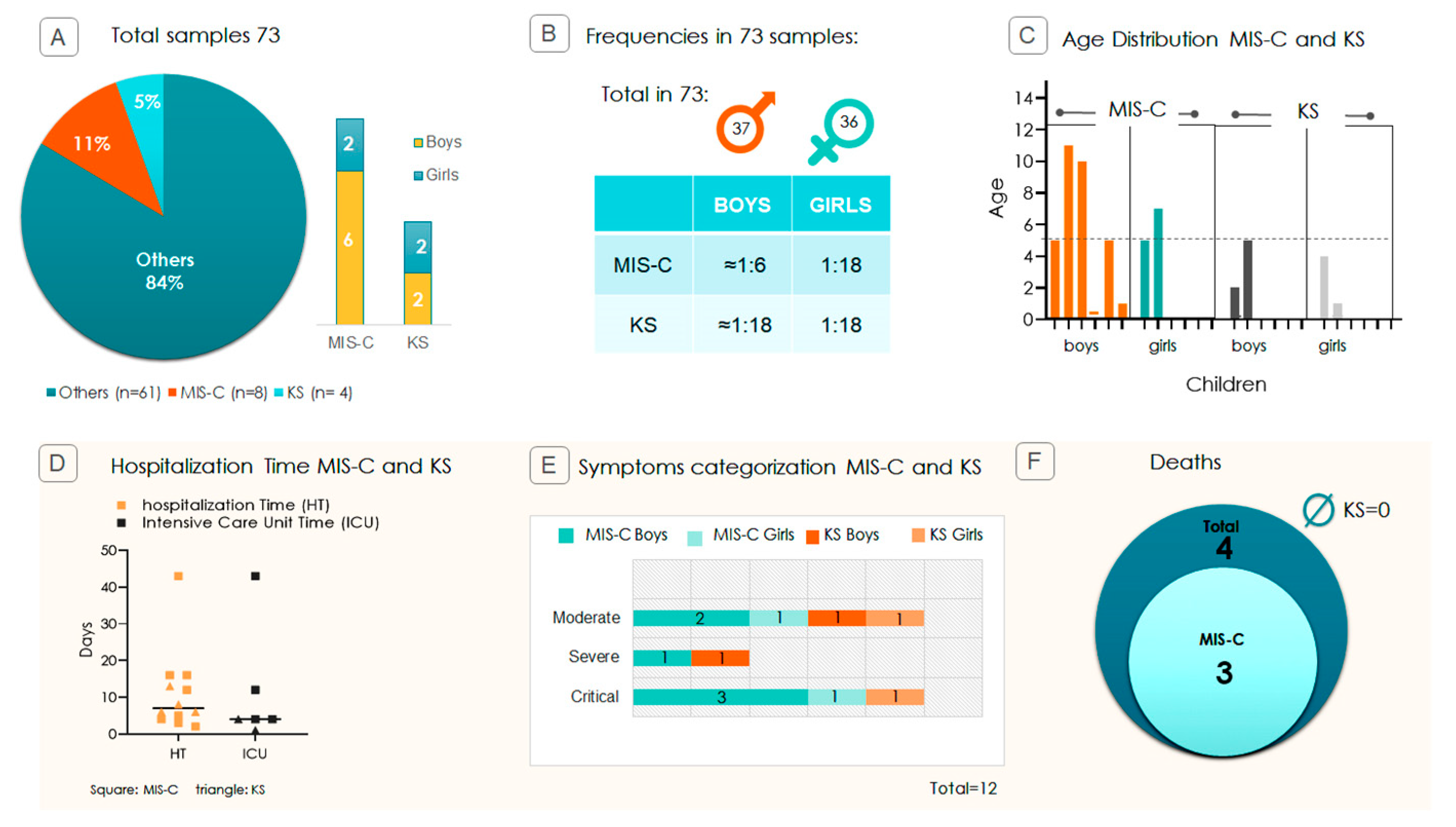Click the Critical KS Girls segment
The width and height of the screenshot is (1456, 827).
click(x=895, y=697)
